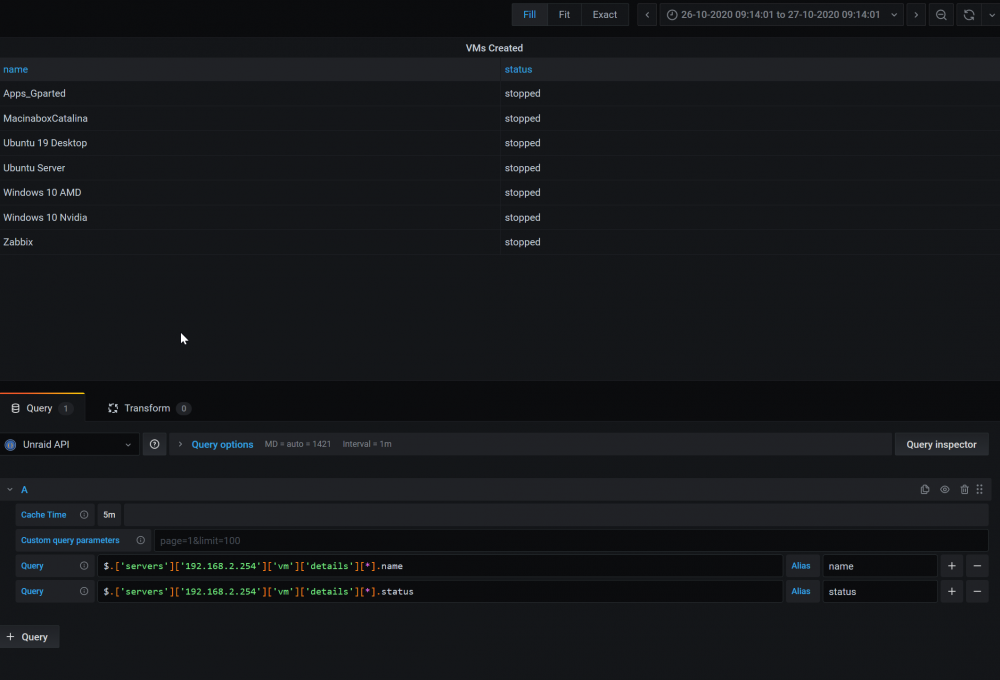This screenshot has height=680, width=1000.
Task: Edit Alias field containing name
Action: (x=879, y=566)
